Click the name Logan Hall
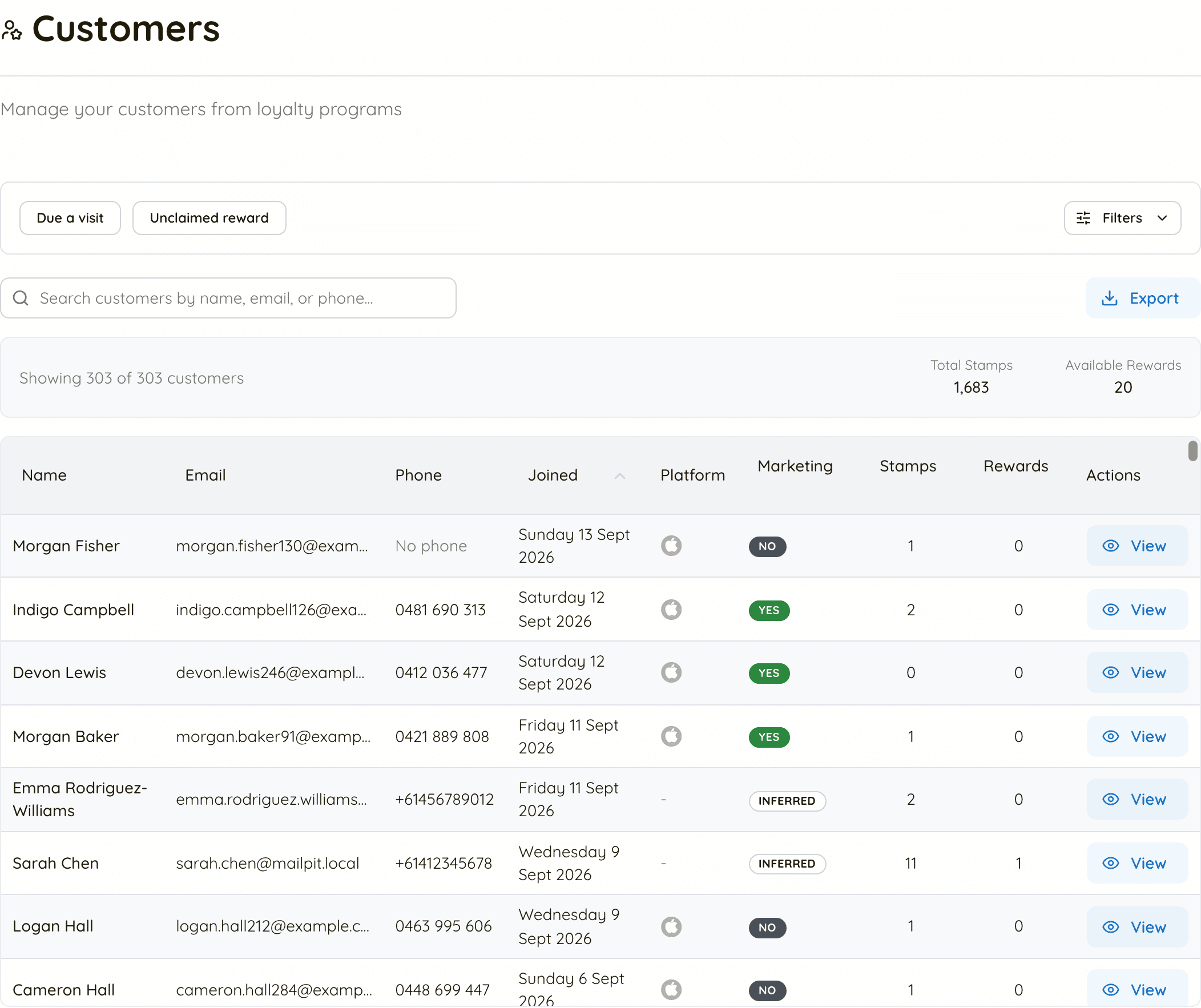The height and width of the screenshot is (1008, 1201). tap(53, 926)
